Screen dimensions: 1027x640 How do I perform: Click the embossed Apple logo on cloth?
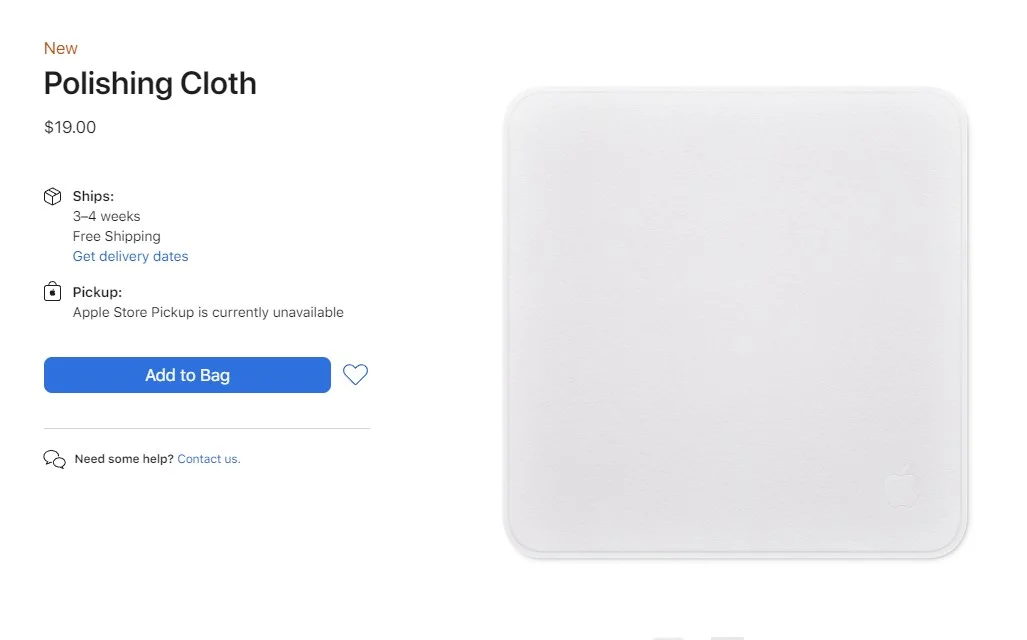click(x=903, y=486)
